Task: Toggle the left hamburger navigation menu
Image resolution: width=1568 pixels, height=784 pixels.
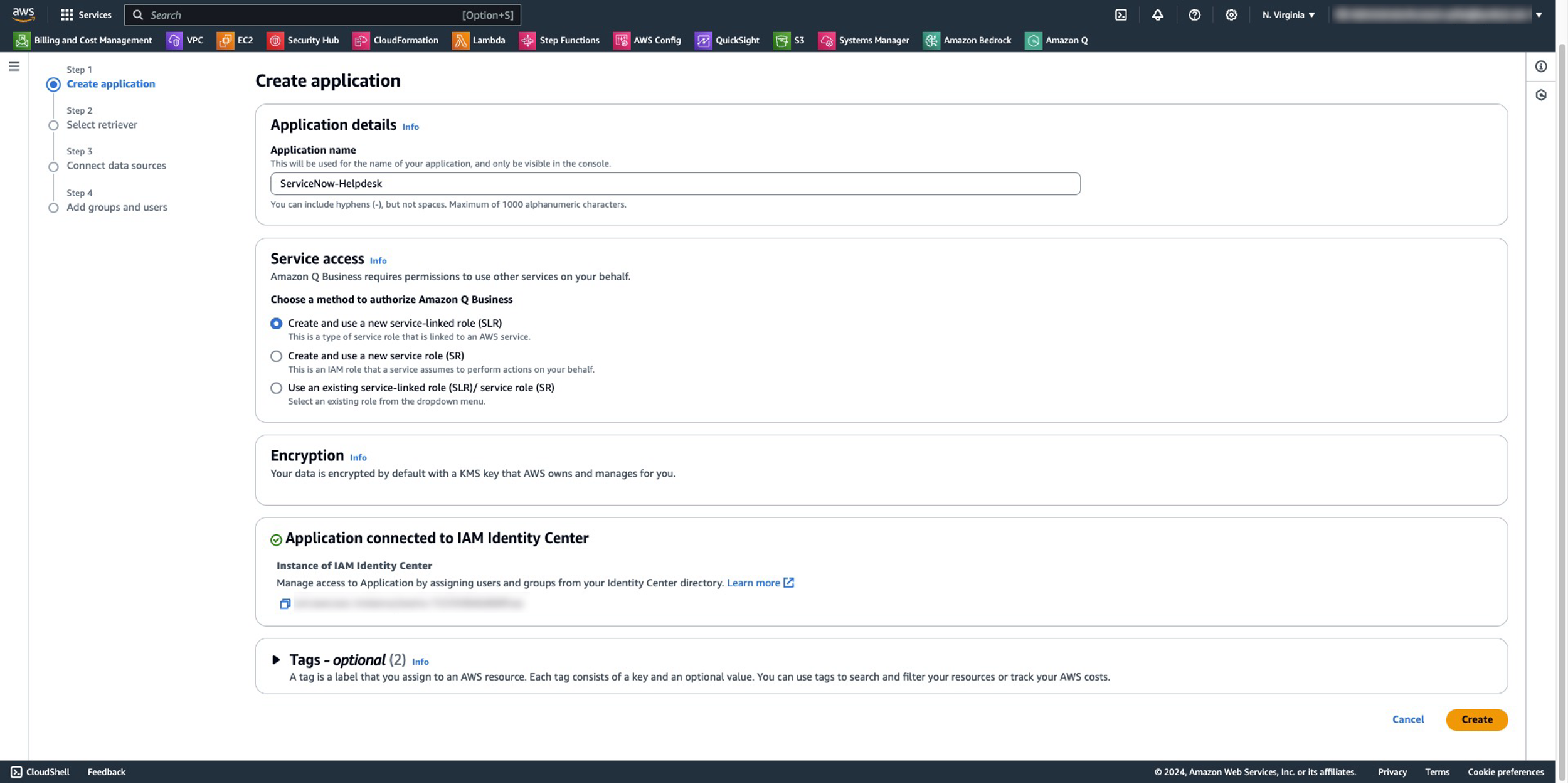Action: point(14,66)
